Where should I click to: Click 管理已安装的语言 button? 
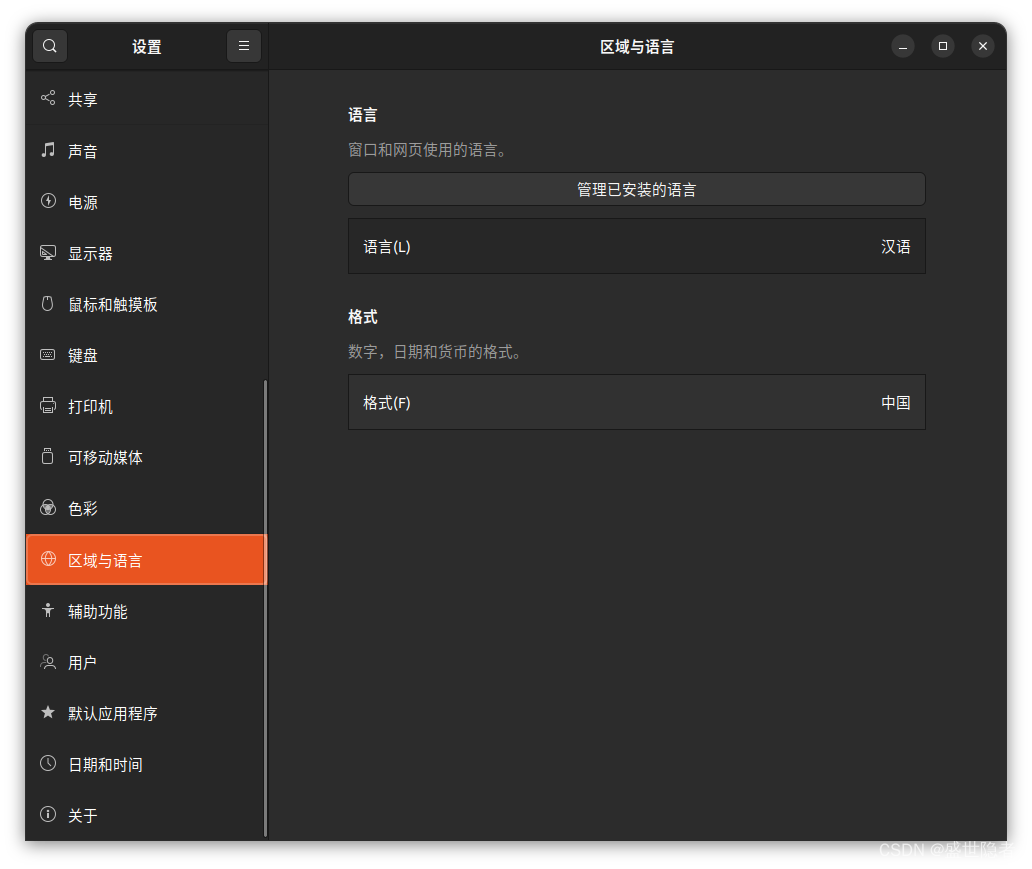coord(636,190)
